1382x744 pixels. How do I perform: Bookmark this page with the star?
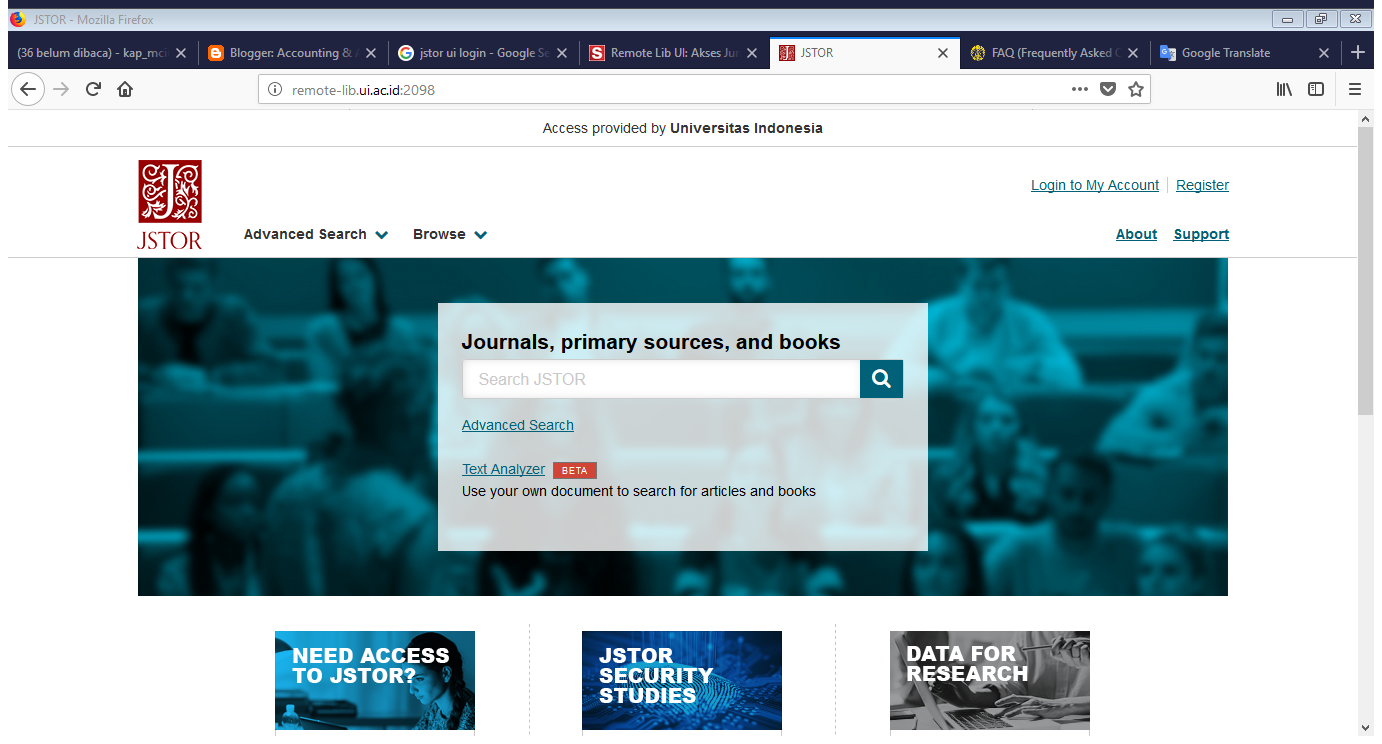click(x=1136, y=89)
